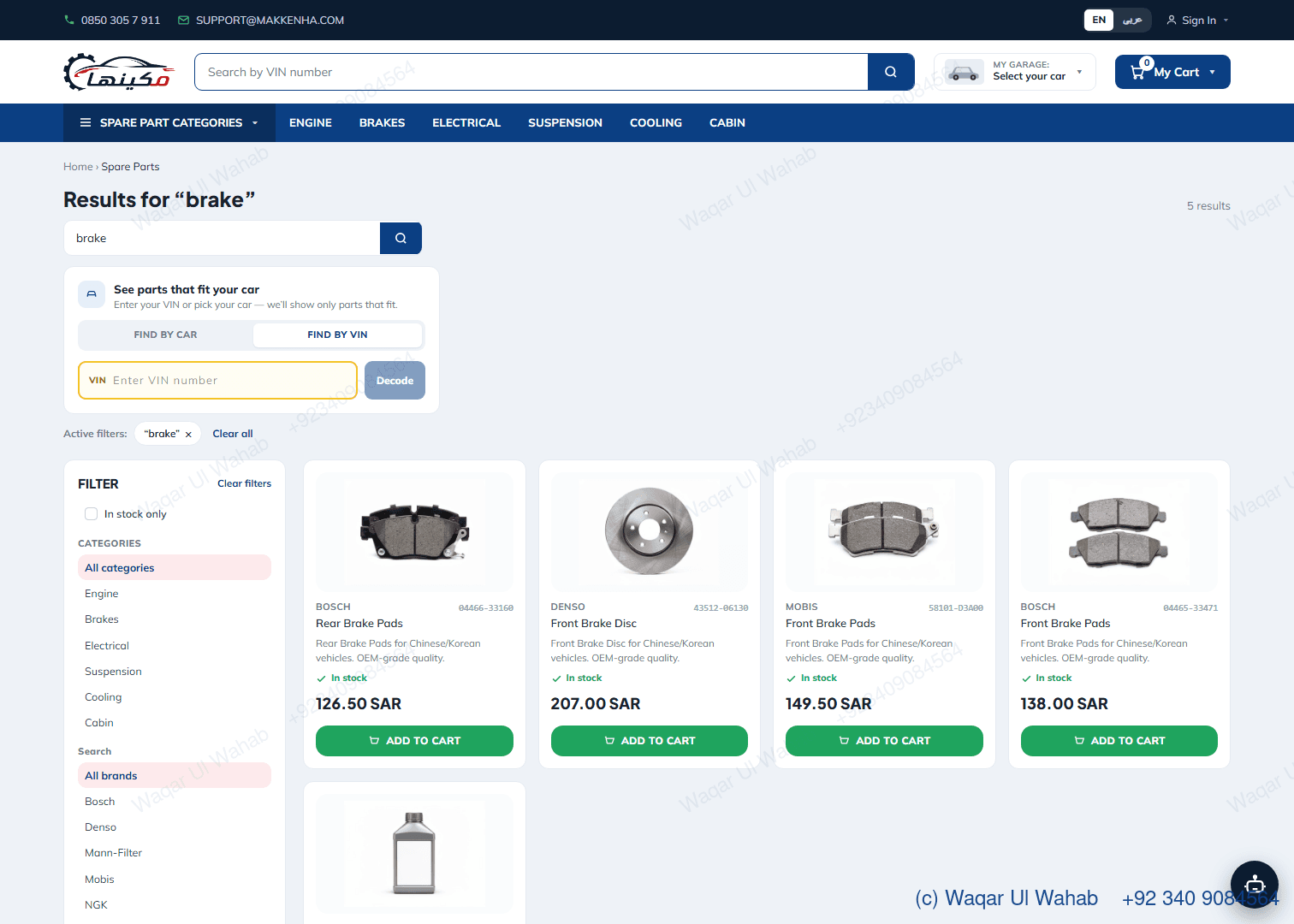The image size is (1294, 924).
Task: Switch to the Find by Car tab
Action: click(165, 335)
